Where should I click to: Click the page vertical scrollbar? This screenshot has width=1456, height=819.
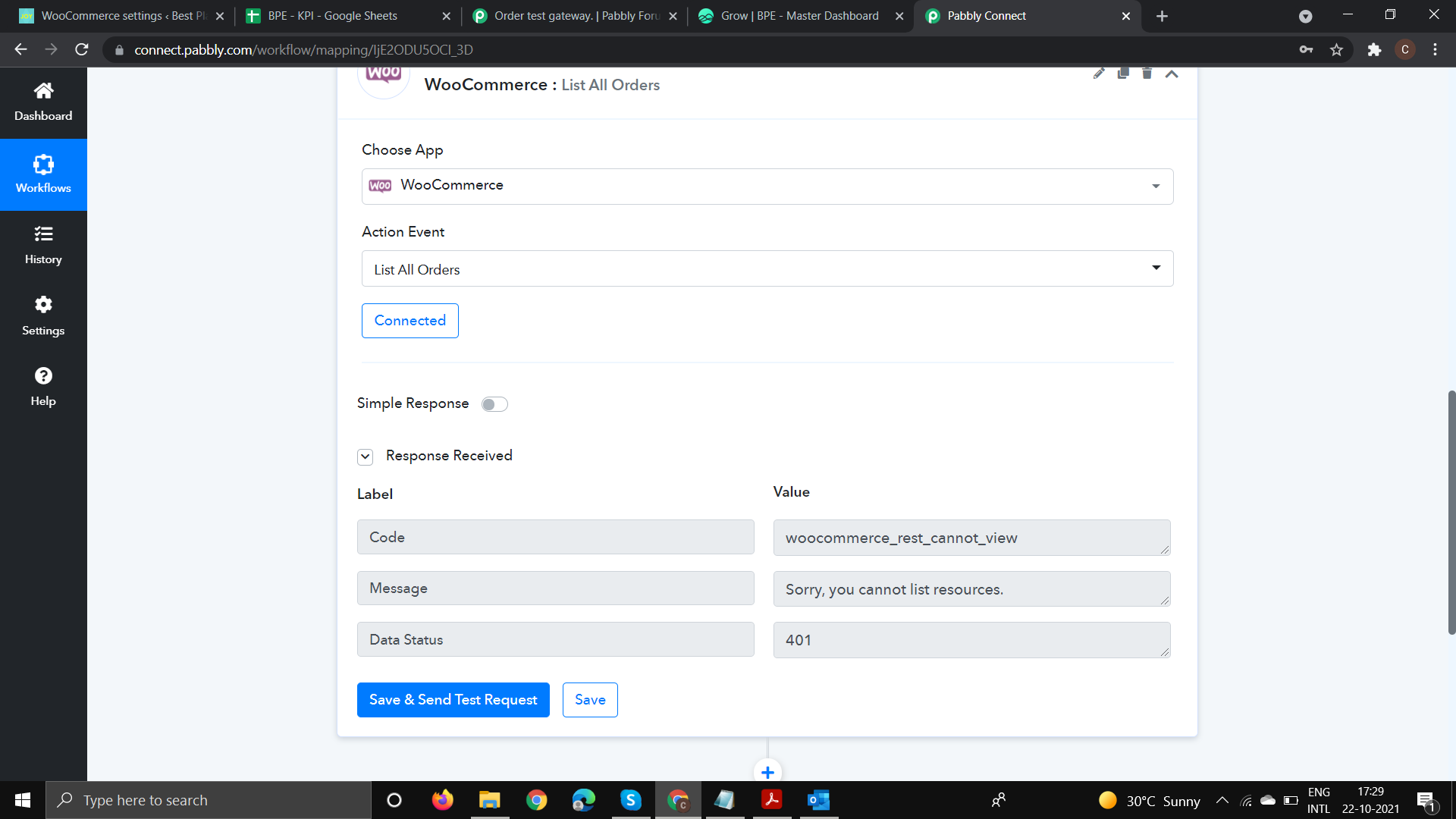(x=1451, y=513)
